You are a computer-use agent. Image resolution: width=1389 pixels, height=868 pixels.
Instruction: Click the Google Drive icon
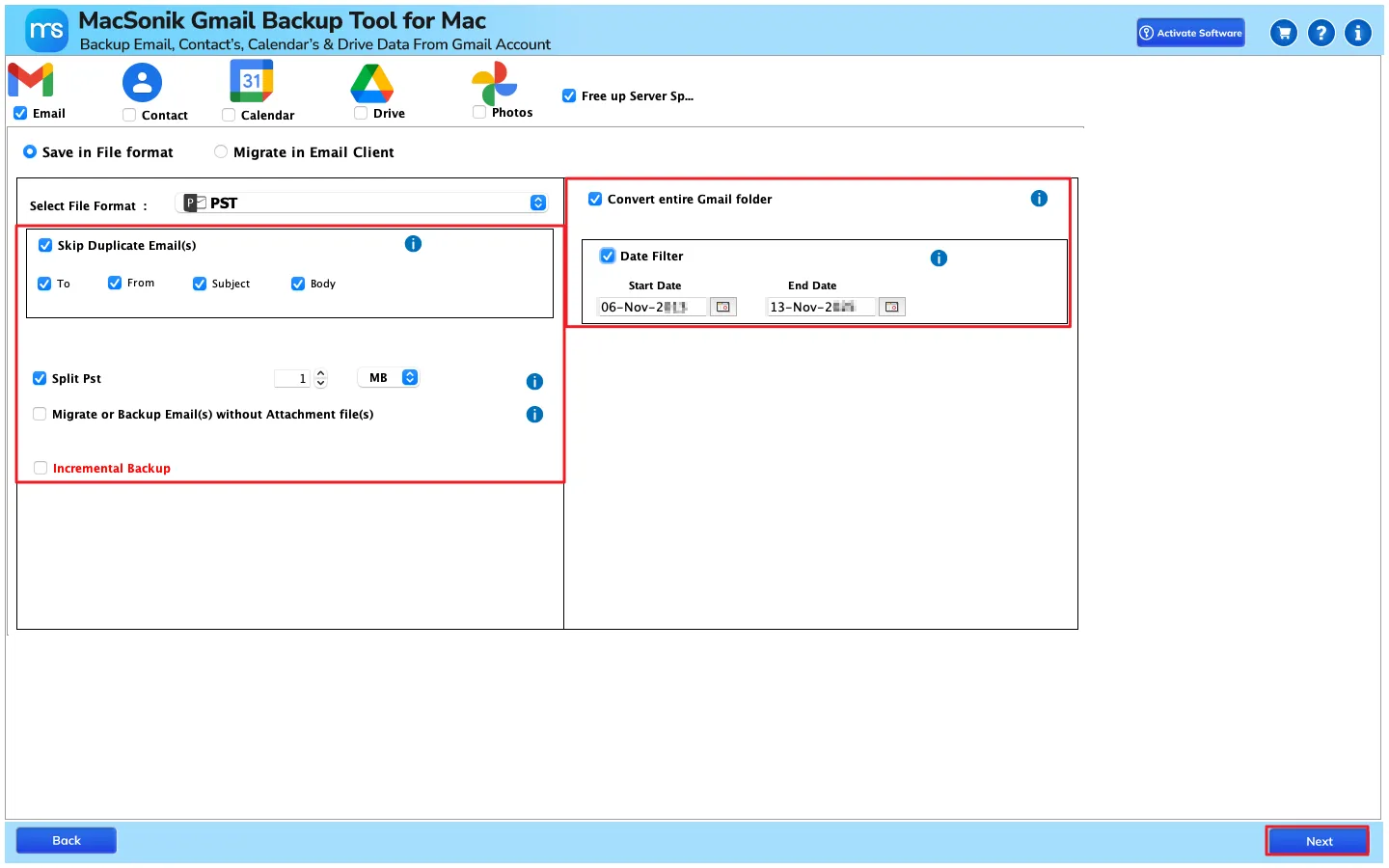[372, 83]
